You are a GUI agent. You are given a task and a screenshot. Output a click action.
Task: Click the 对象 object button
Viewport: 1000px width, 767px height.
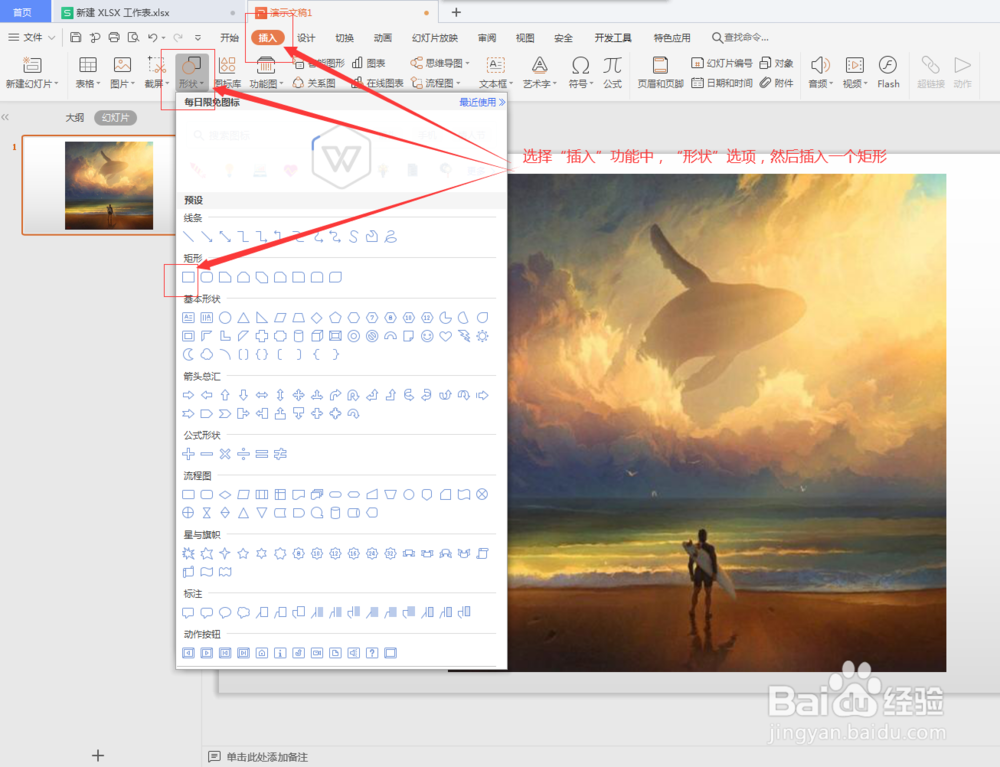[776, 62]
